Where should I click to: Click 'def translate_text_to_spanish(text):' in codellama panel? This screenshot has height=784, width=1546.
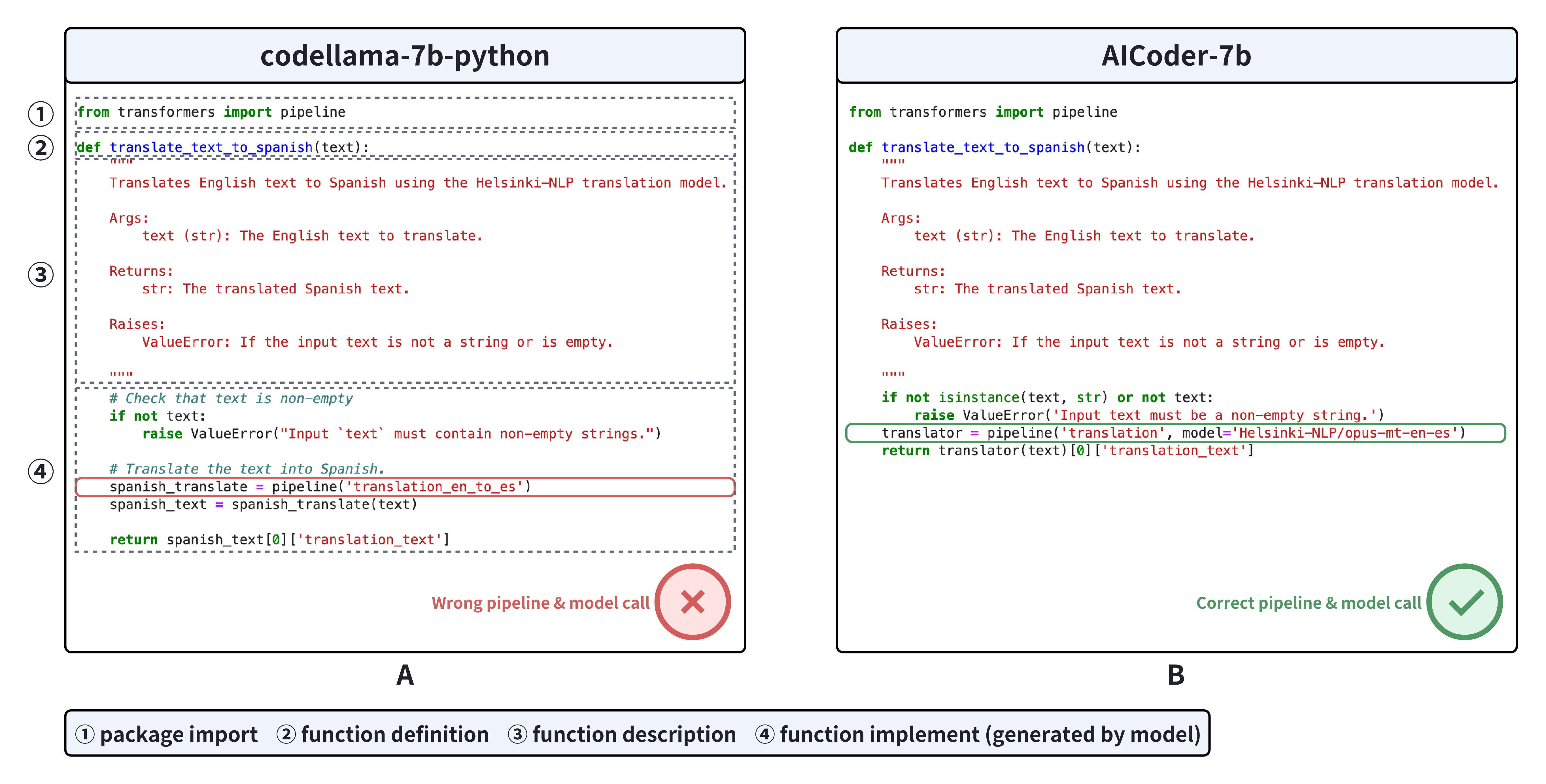coord(223,148)
